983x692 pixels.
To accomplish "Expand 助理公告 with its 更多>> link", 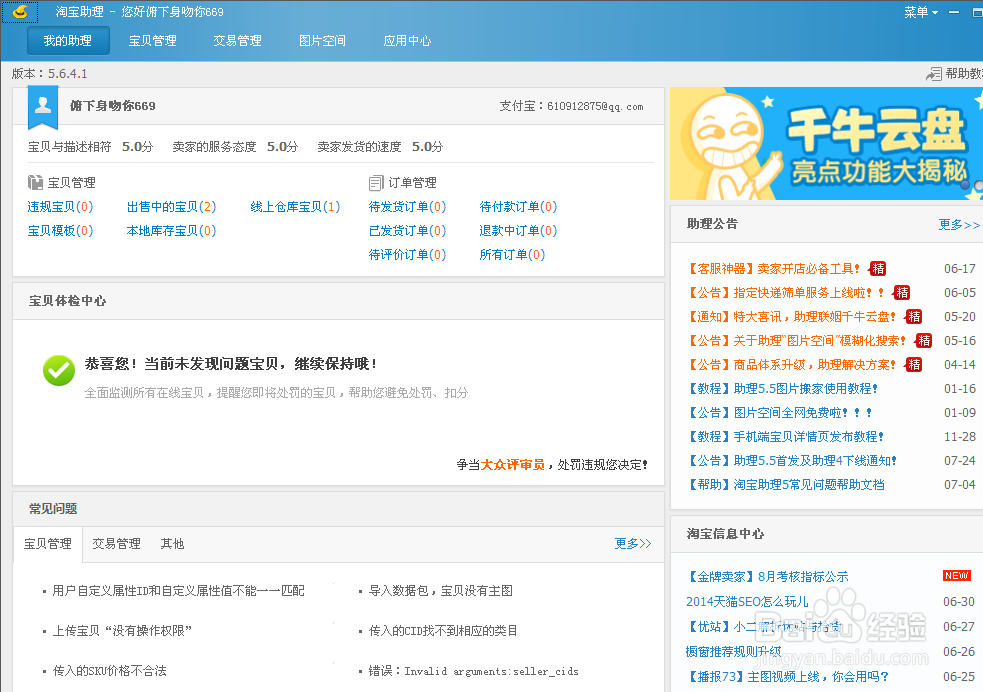I will pos(958,224).
